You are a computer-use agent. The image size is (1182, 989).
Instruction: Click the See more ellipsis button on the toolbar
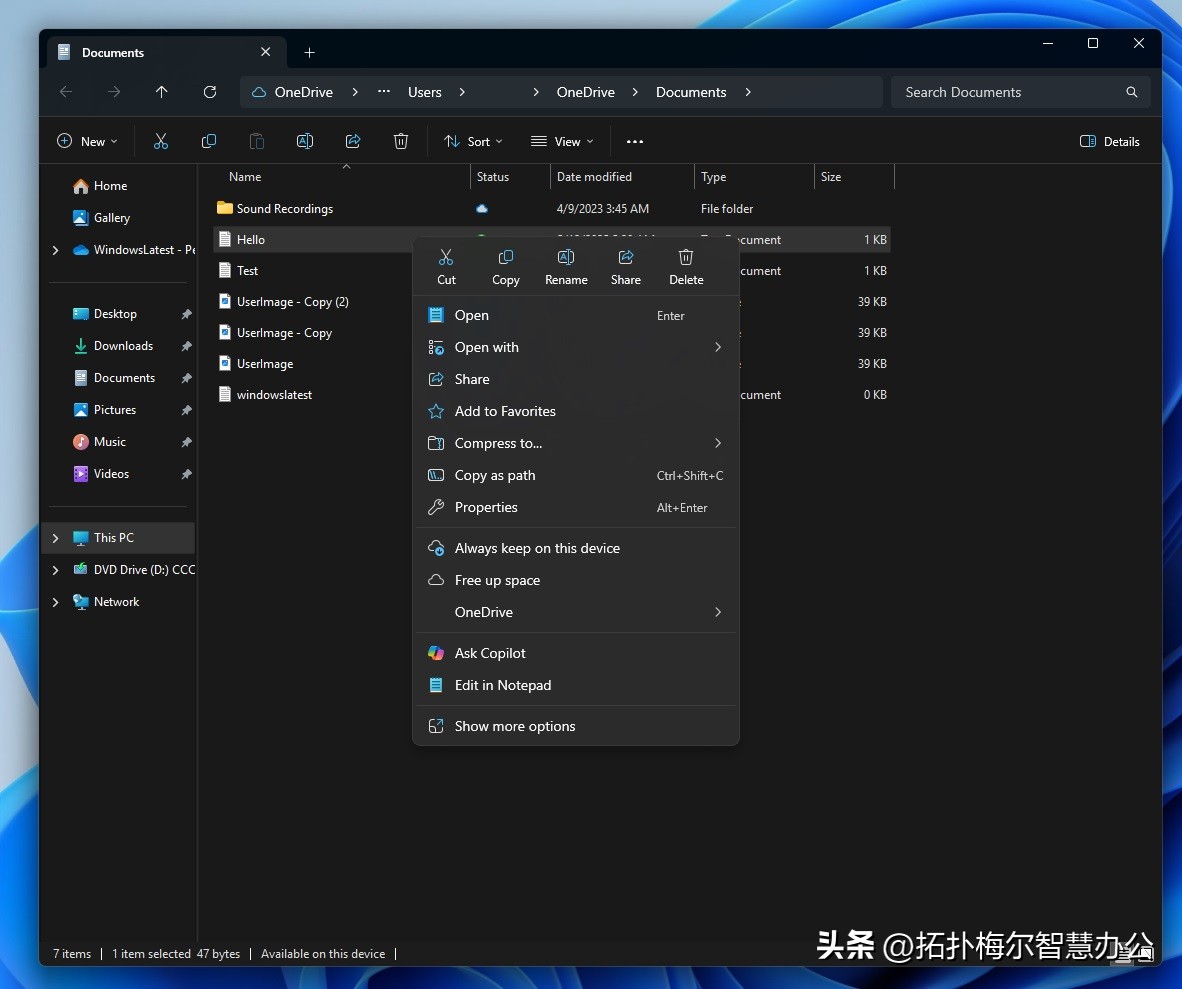(x=635, y=141)
